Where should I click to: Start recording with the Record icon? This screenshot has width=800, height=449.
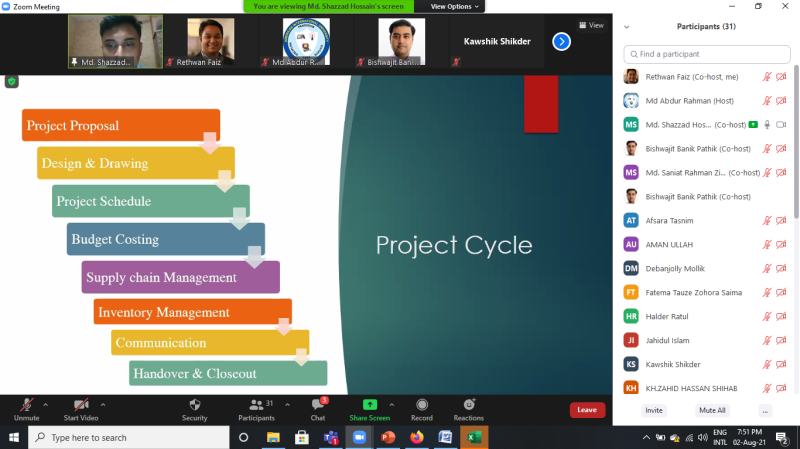click(421, 404)
